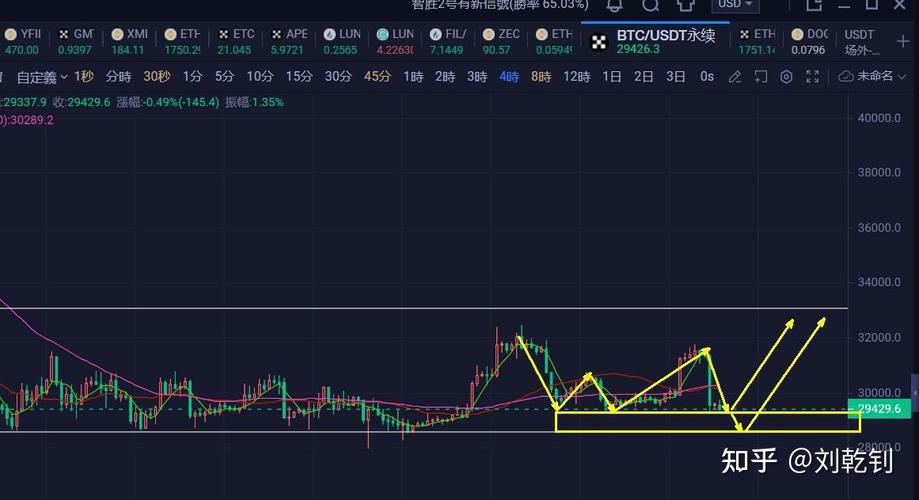
Task: Select the 10分 timeframe
Action: coord(260,76)
